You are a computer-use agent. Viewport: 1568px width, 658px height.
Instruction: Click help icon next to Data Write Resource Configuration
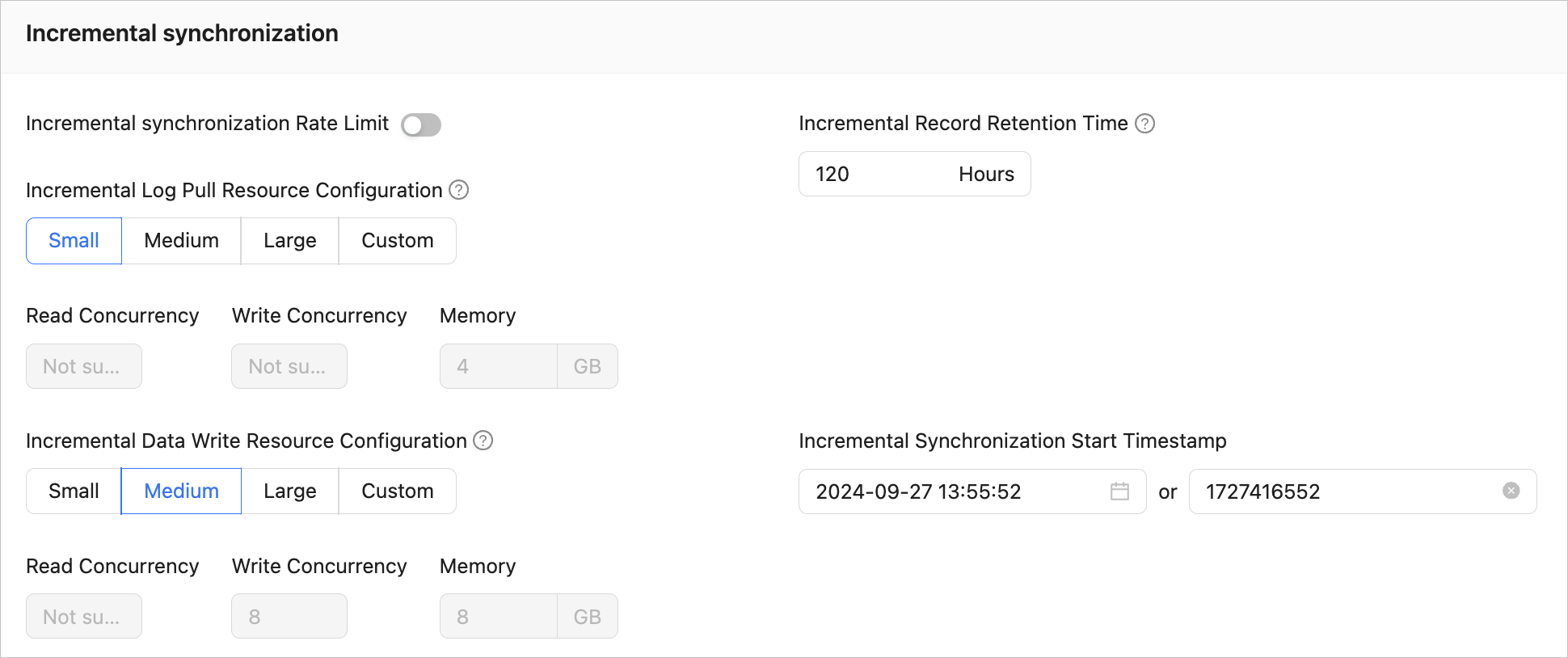pos(483,441)
